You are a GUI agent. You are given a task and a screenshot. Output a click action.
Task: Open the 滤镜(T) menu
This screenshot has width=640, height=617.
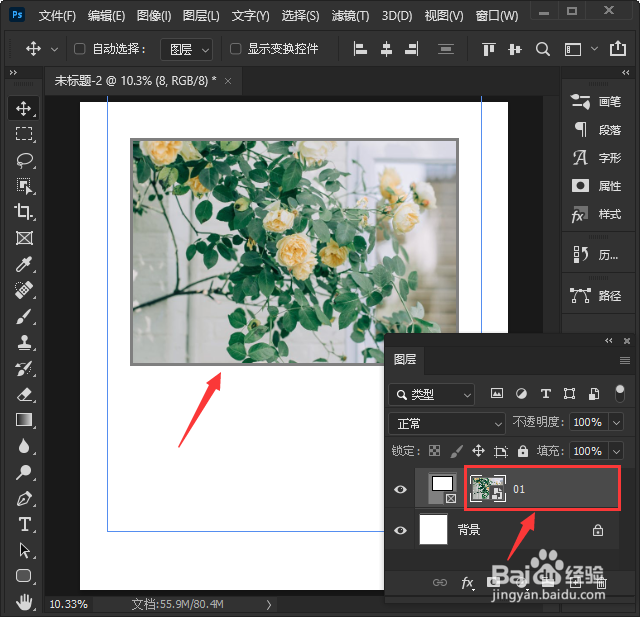tap(350, 16)
